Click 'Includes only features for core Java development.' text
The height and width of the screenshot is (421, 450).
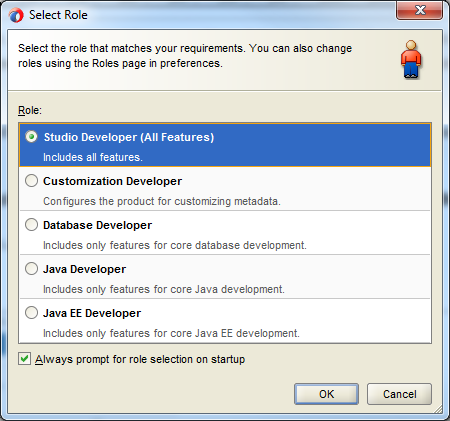pyautogui.click(x=164, y=289)
